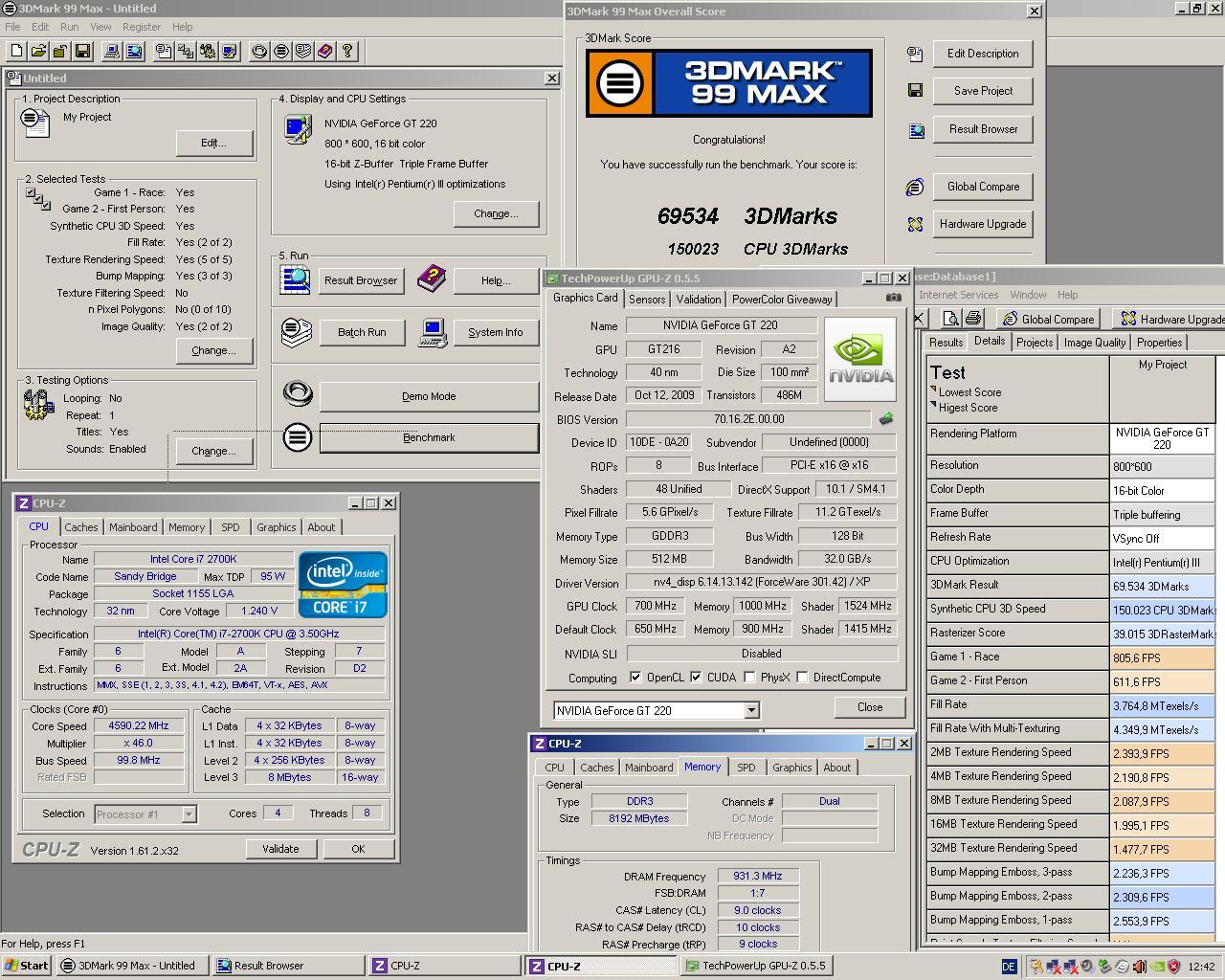This screenshot has width=1225, height=980.
Task: Click the Edit... button in Project Description
Action: 214,143
